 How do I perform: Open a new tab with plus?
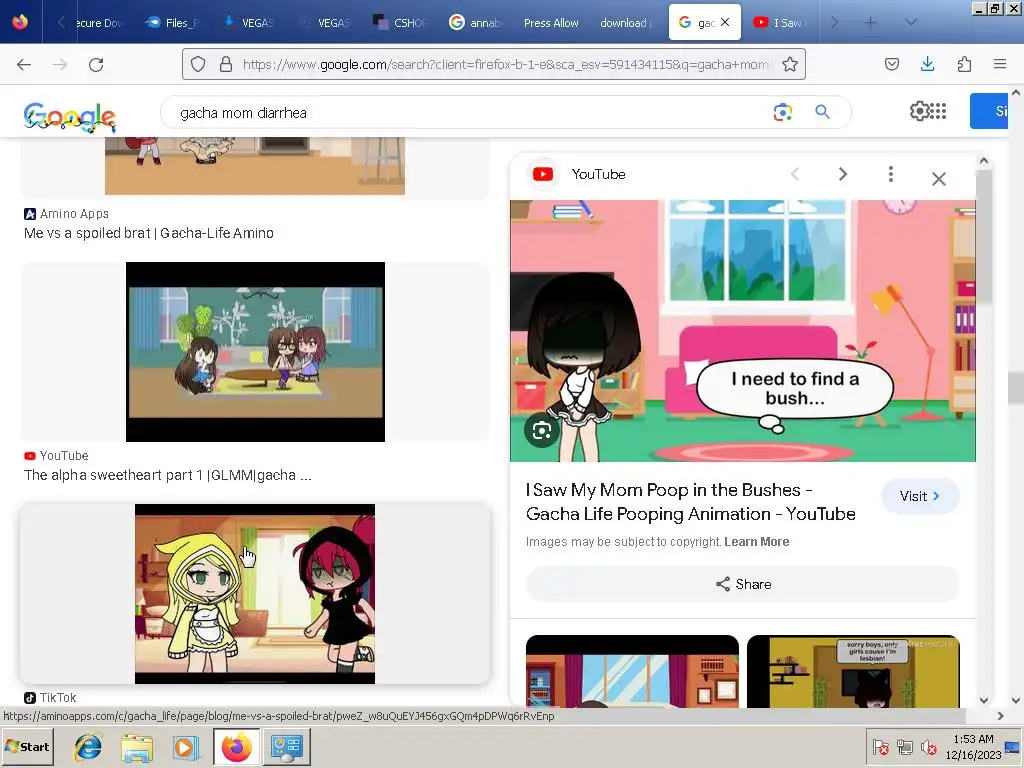click(871, 22)
